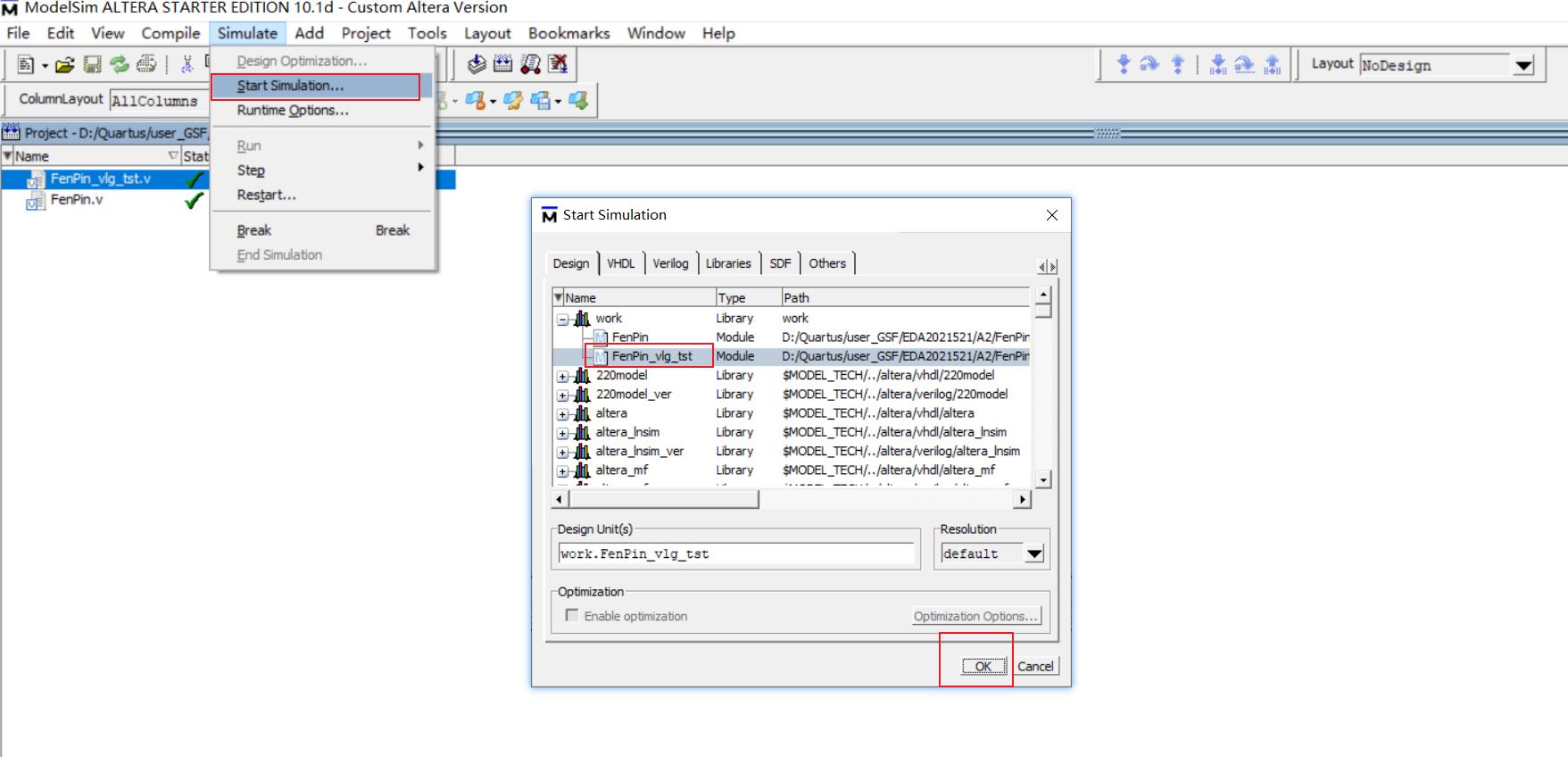
Task: Open the Resolution default dropdown
Action: (x=1034, y=554)
